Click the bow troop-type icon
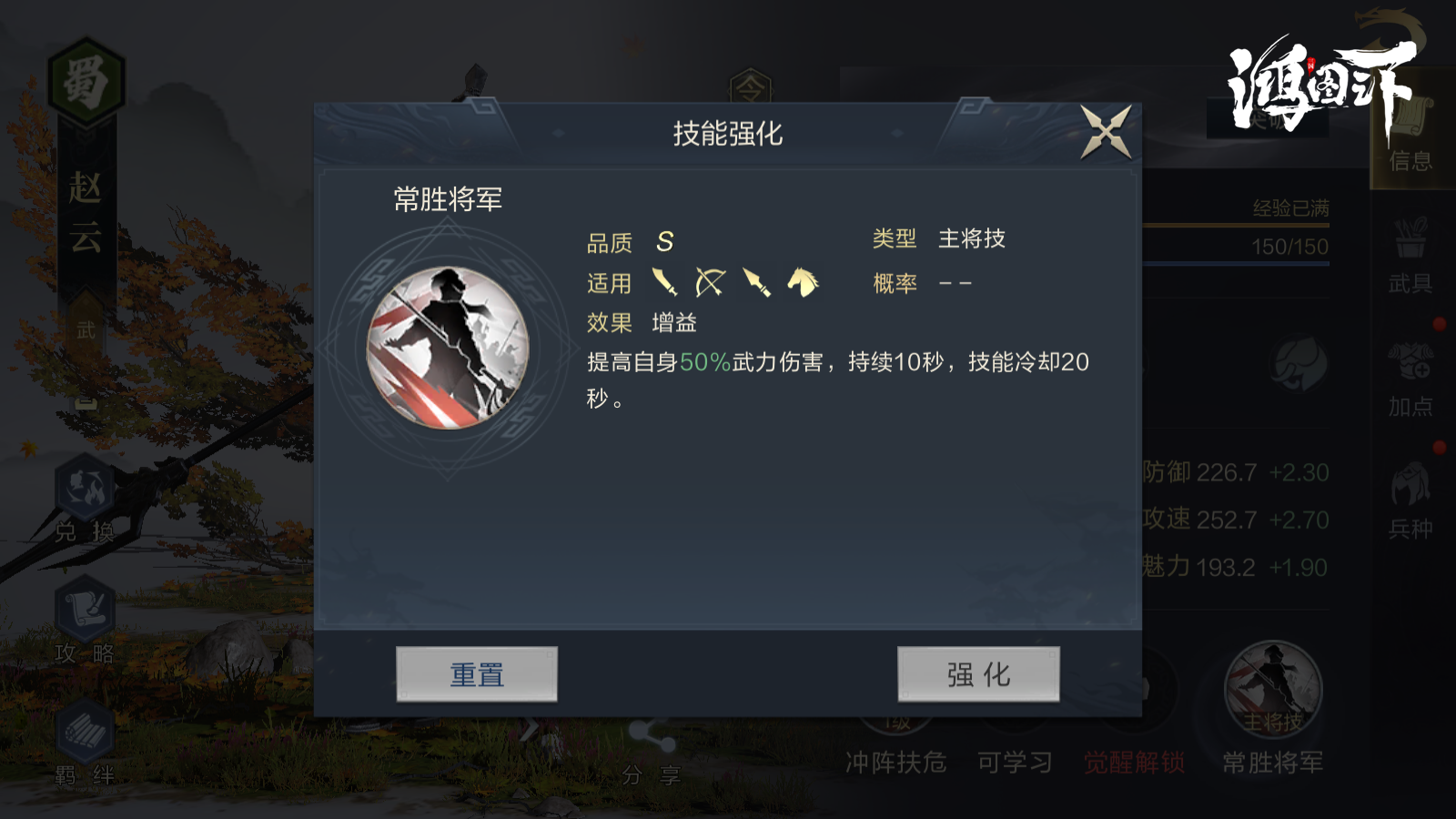The width and height of the screenshot is (1456, 819). coord(710,283)
